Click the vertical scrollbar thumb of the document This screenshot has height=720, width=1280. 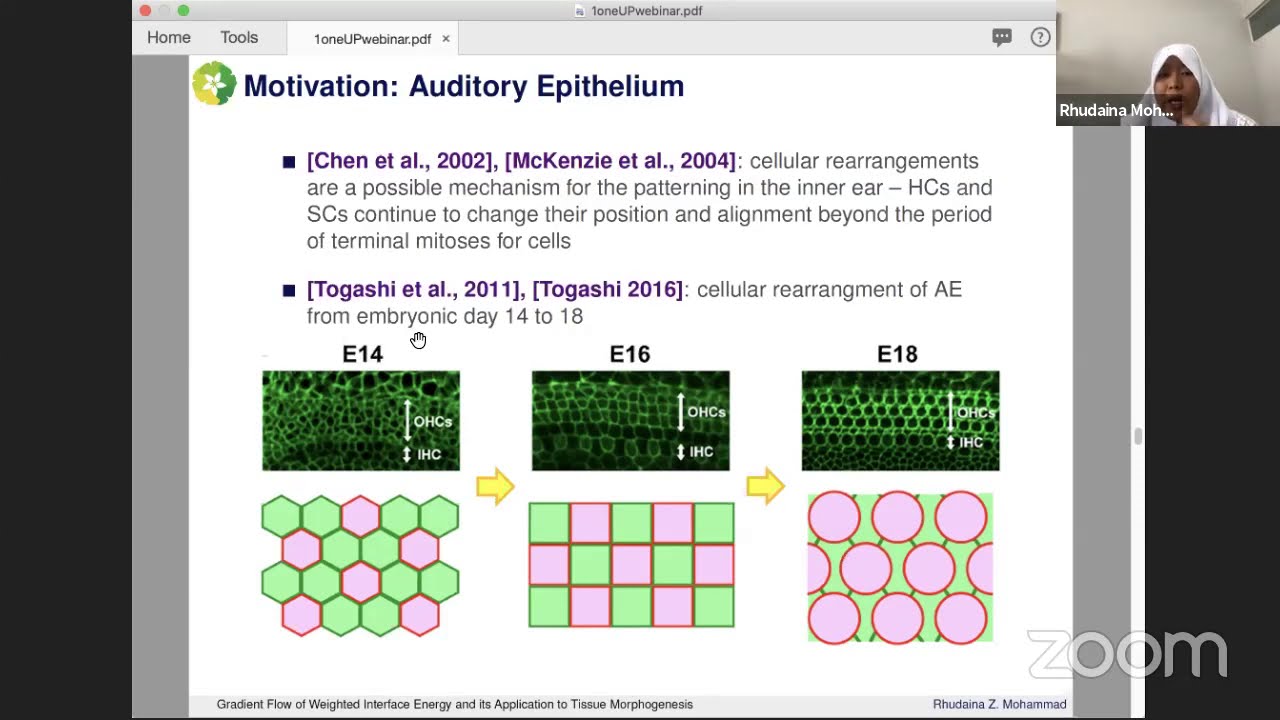coord(1137,436)
